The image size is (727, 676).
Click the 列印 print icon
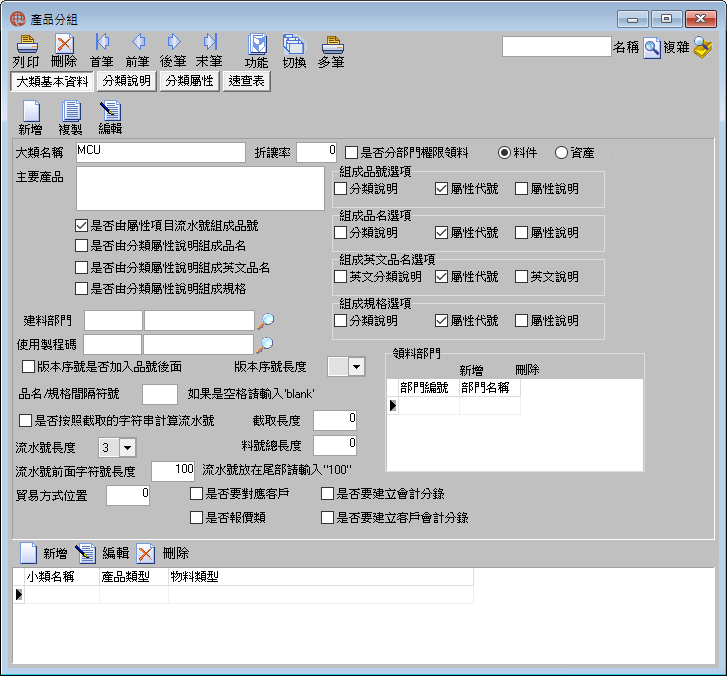coord(26,50)
